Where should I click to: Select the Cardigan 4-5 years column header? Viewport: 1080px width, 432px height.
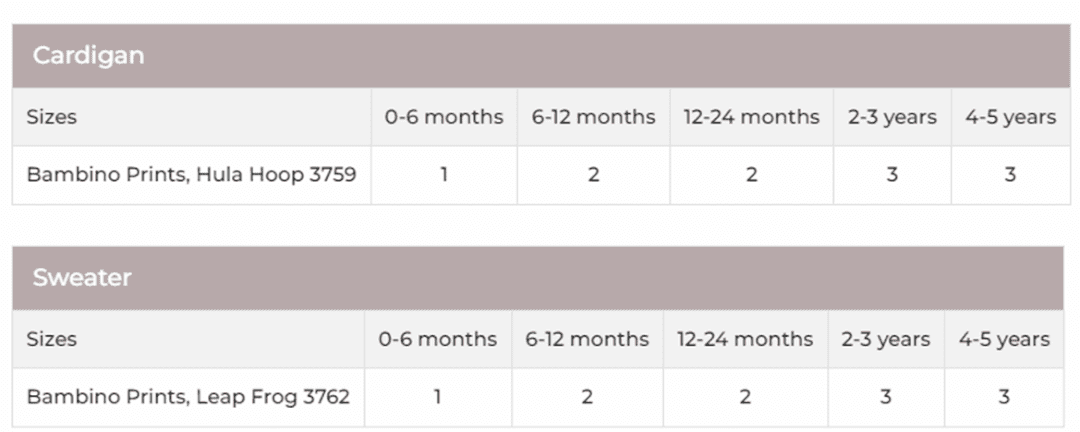1010,117
